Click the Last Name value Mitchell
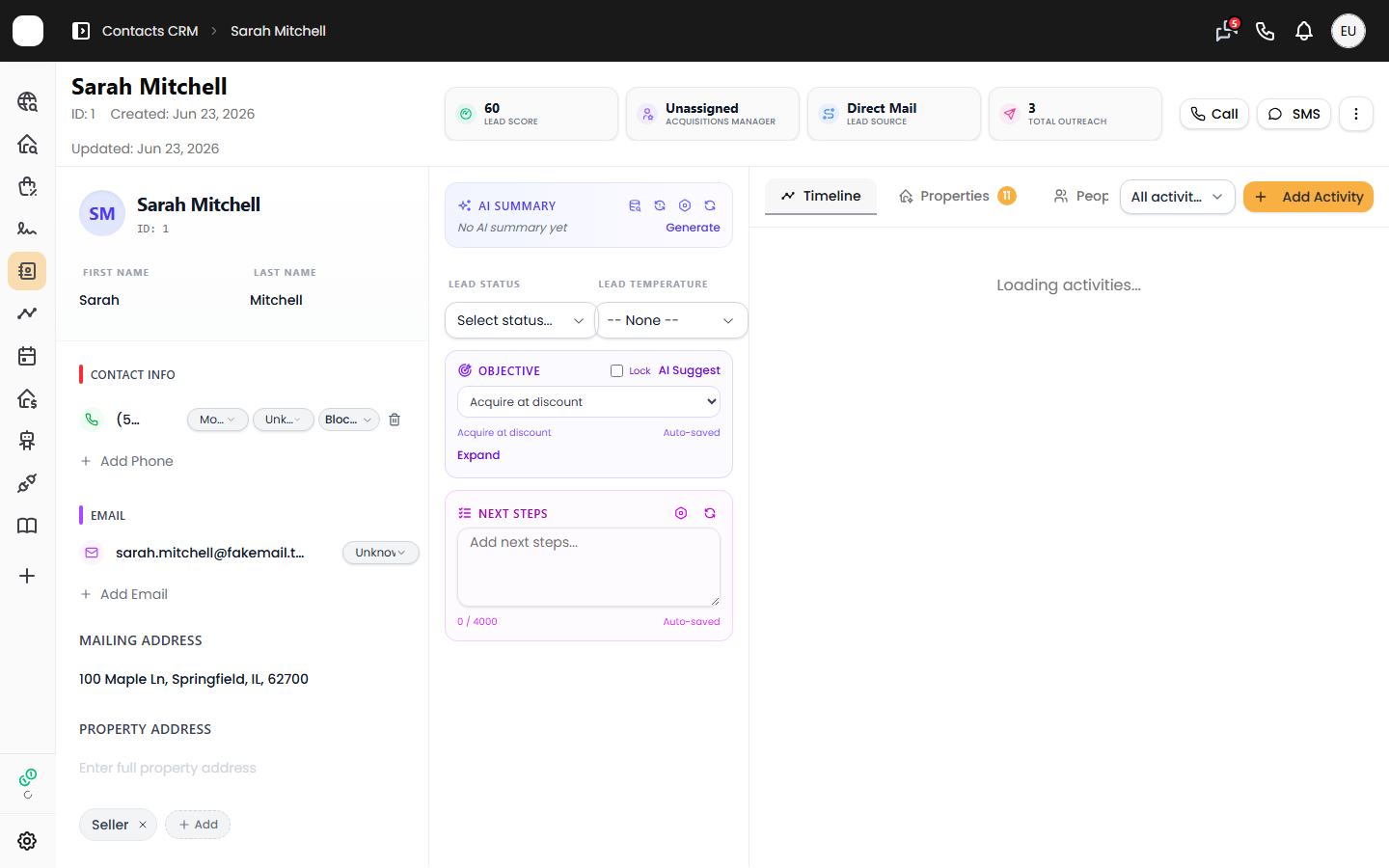This screenshot has height=868, width=1389. coord(276,300)
